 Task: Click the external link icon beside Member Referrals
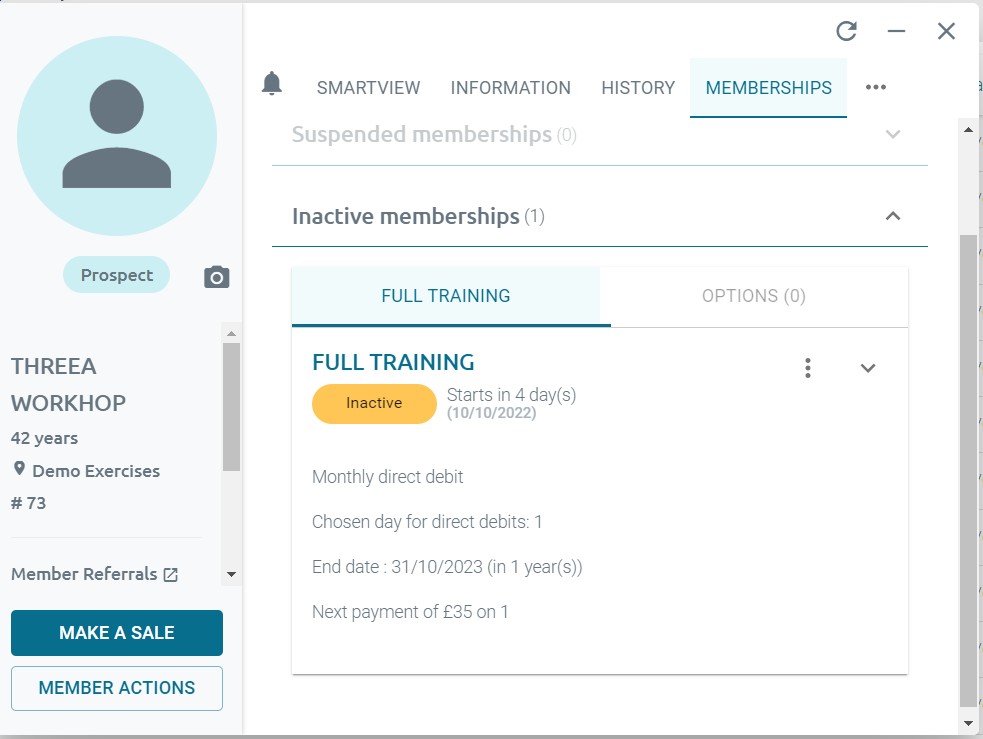(171, 575)
